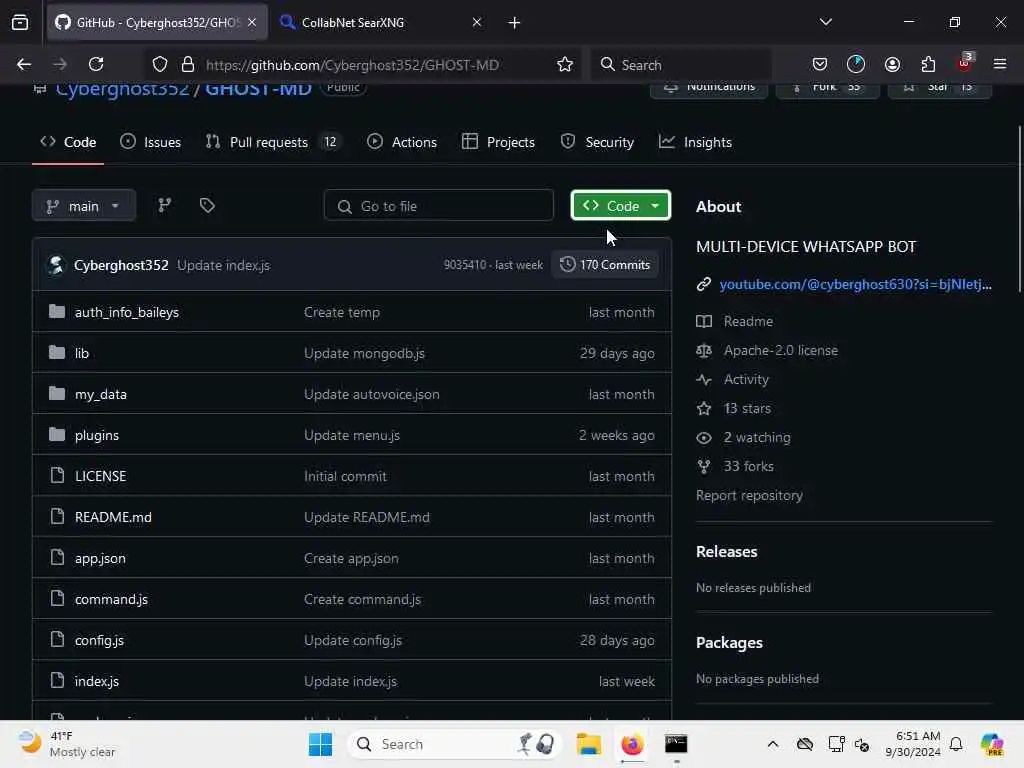Viewport: 1024px width, 768px height.
Task: Open the Update index.js latest commit message
Action: click(x=223, y=265)
